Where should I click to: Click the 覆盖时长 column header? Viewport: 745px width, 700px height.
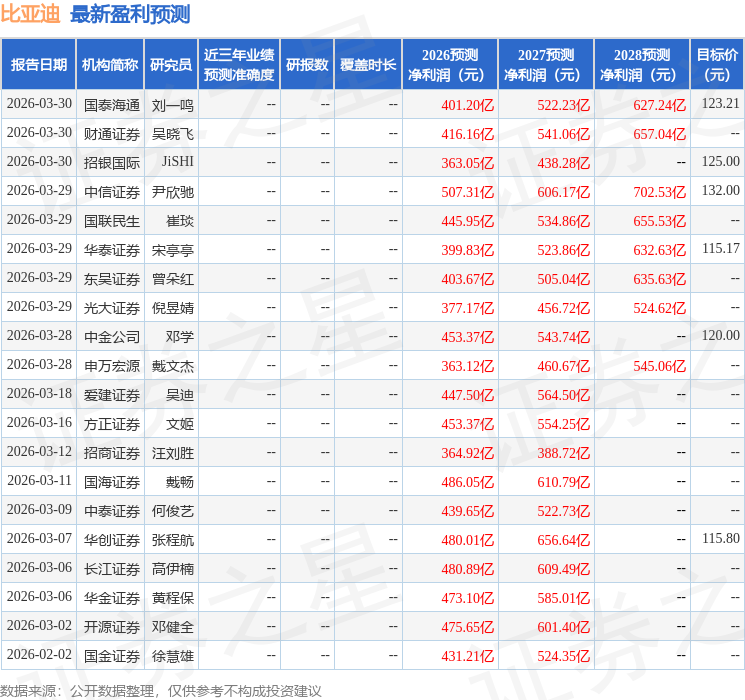pyautogui.click(x=368, y=65)
